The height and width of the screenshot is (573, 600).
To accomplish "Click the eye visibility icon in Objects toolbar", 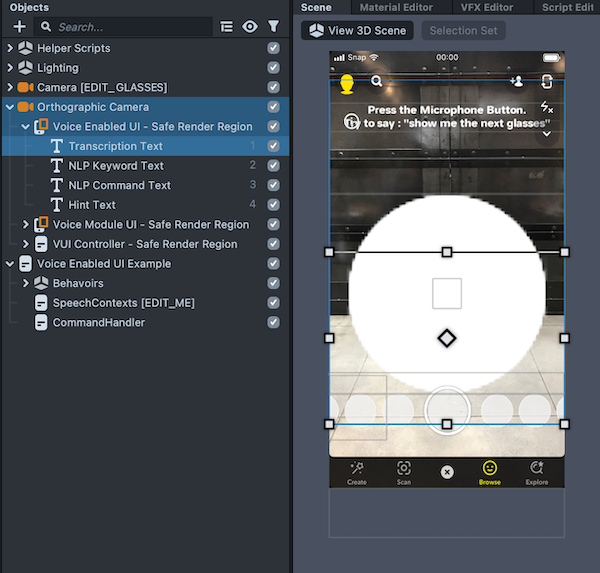I will pos(250,27).
